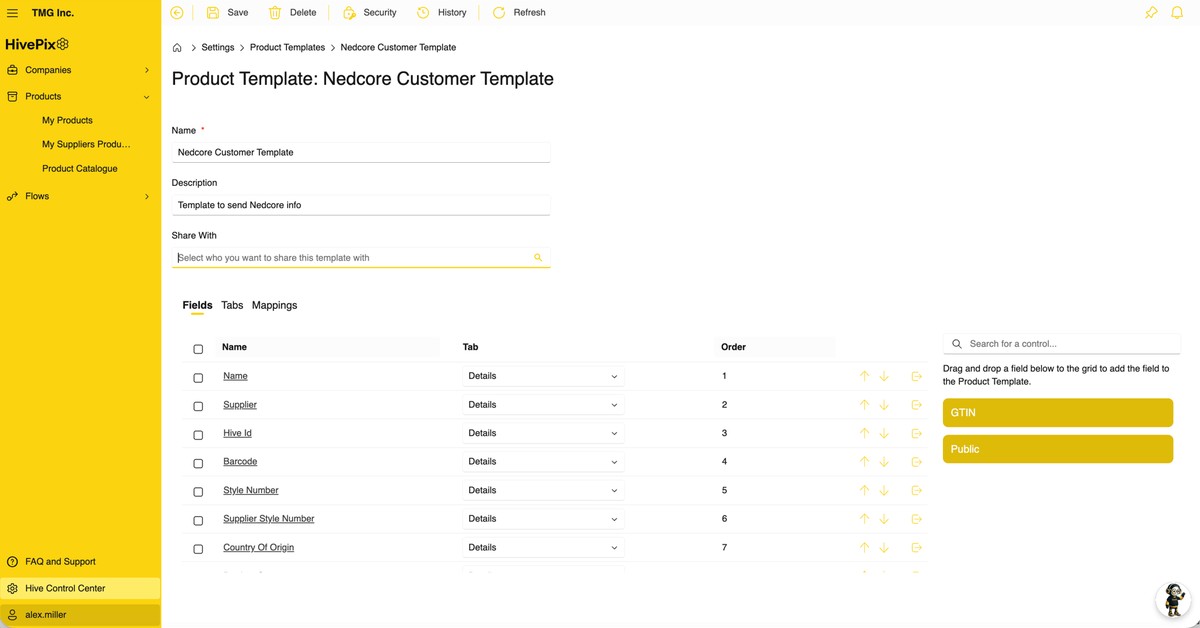Screen dimensions: 1200x628
Task: Open the Country Of Origin field link
Action: 258,548
